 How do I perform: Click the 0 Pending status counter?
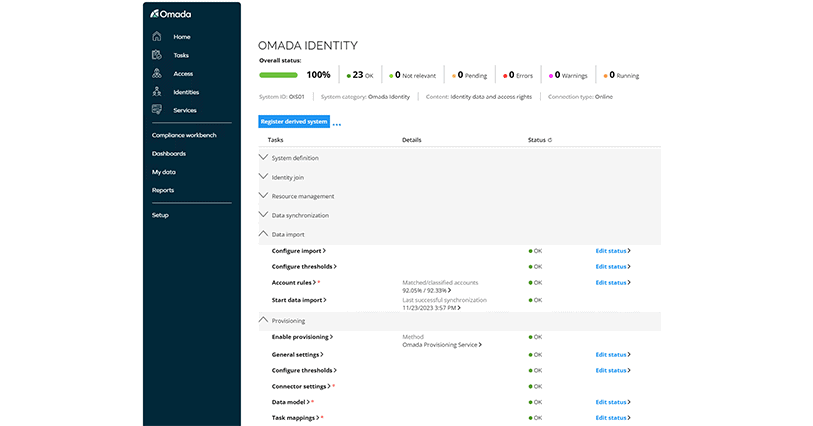coord(469,75)
